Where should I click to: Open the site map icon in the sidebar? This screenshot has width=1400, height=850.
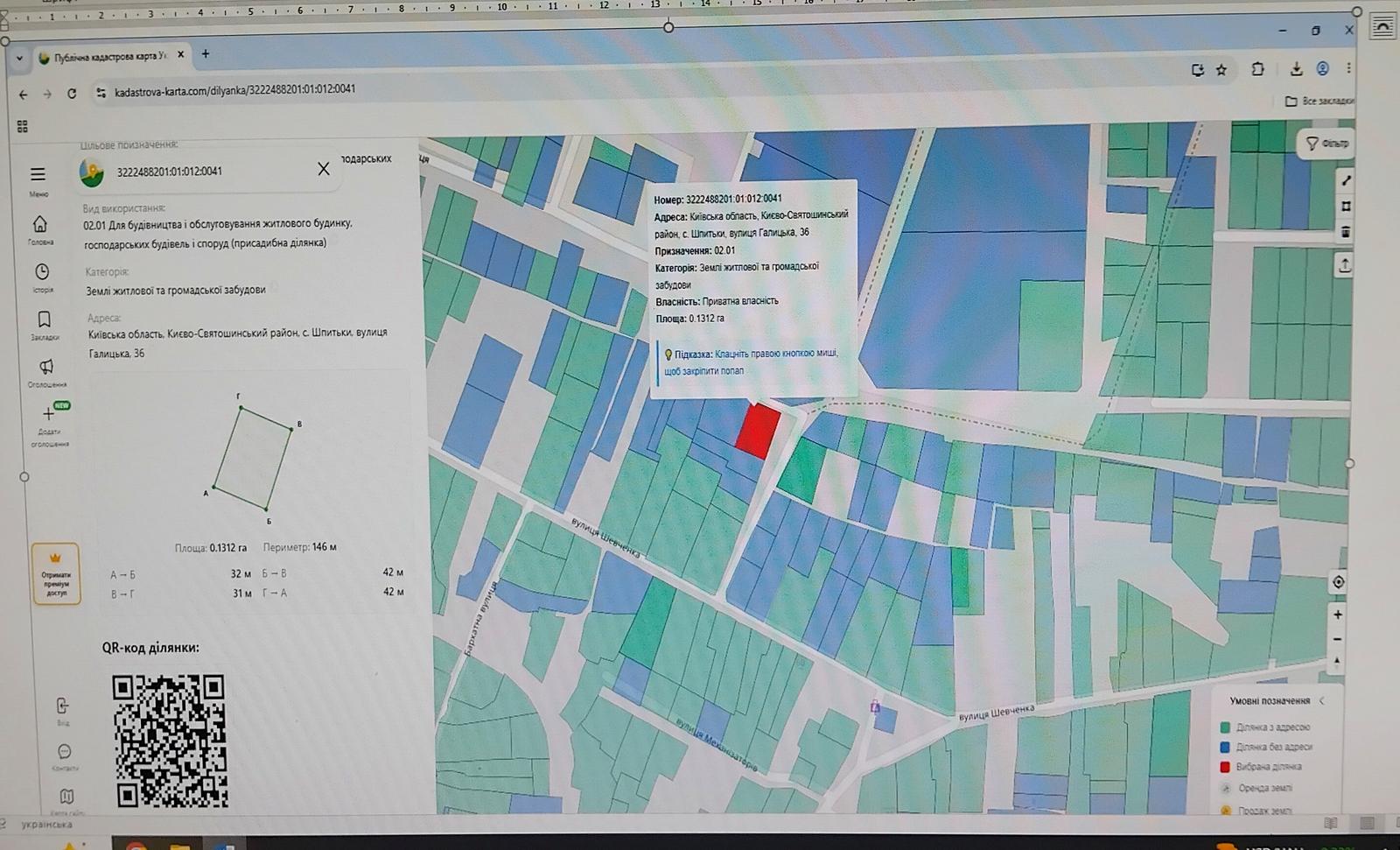tap(66, 796)
